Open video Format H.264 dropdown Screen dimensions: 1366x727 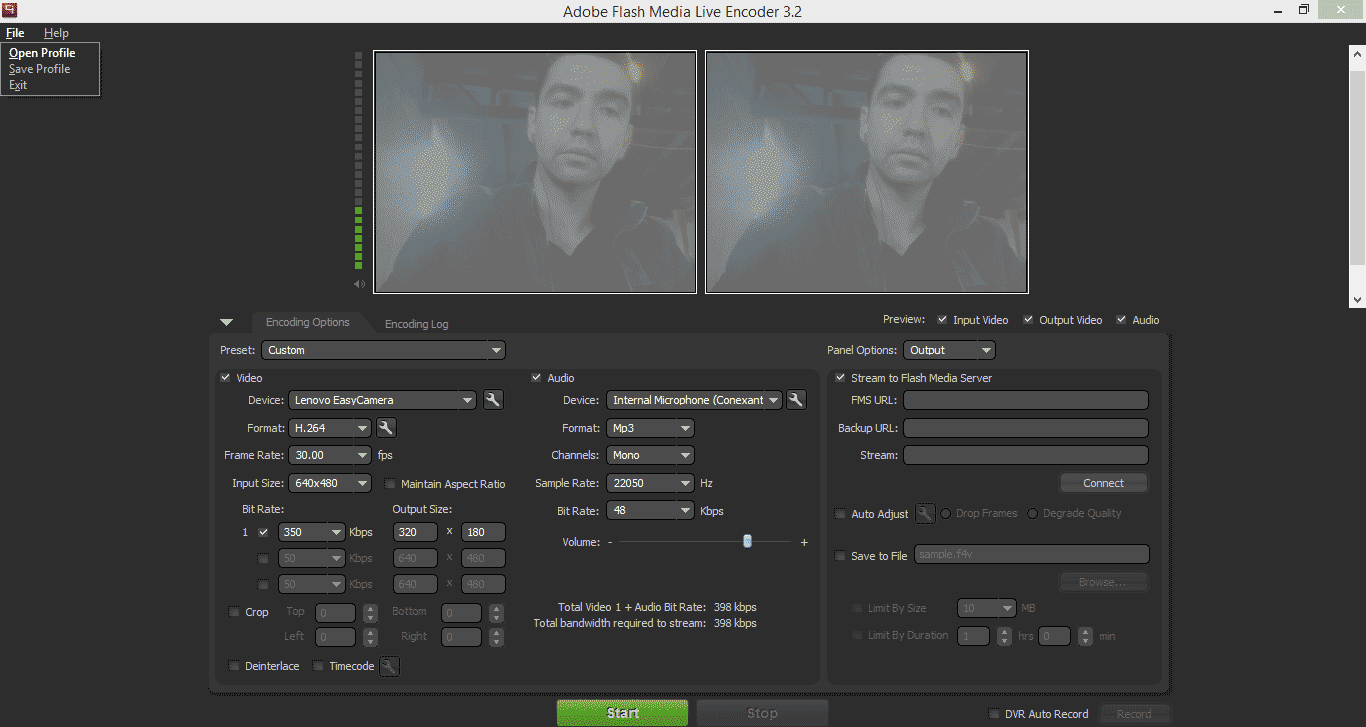click(x=330, y=428)
